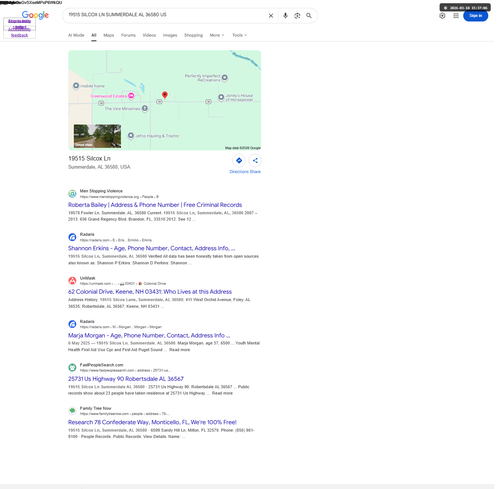Open Google Lens image search icon
Screen dimensions: 500x489
pos(297,16)
